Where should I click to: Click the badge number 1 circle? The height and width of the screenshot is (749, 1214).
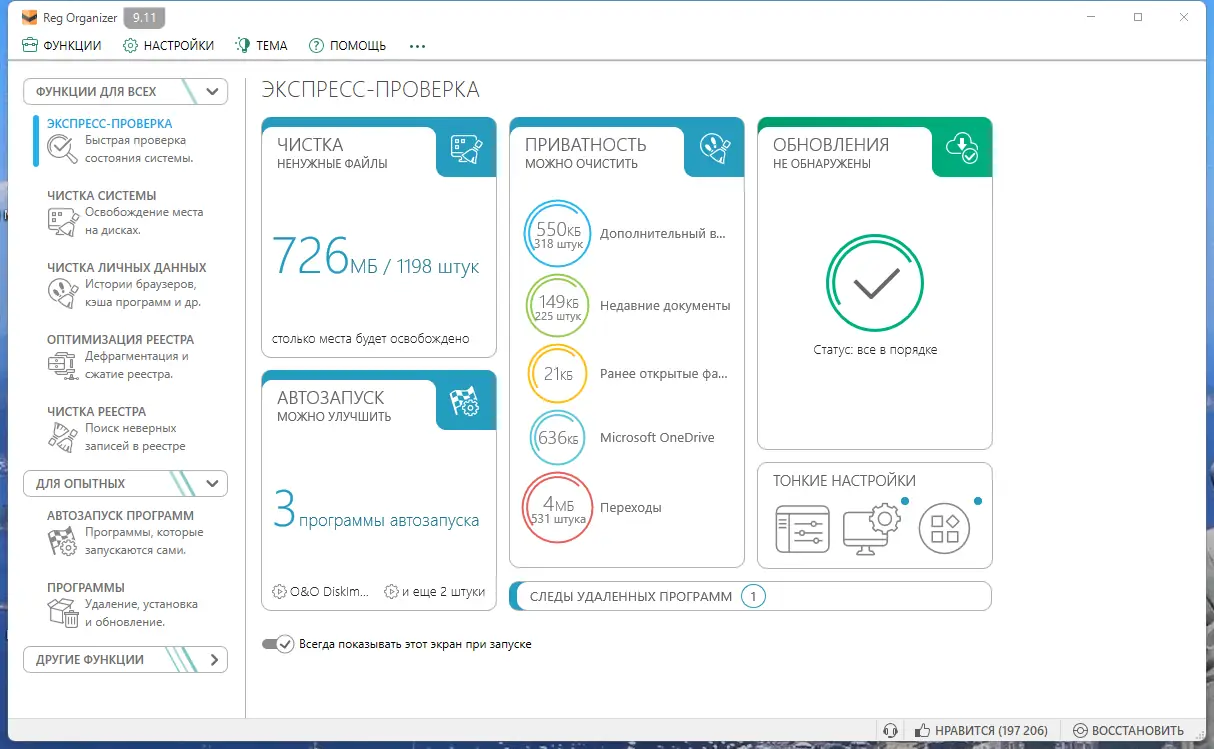coord(754,597)
